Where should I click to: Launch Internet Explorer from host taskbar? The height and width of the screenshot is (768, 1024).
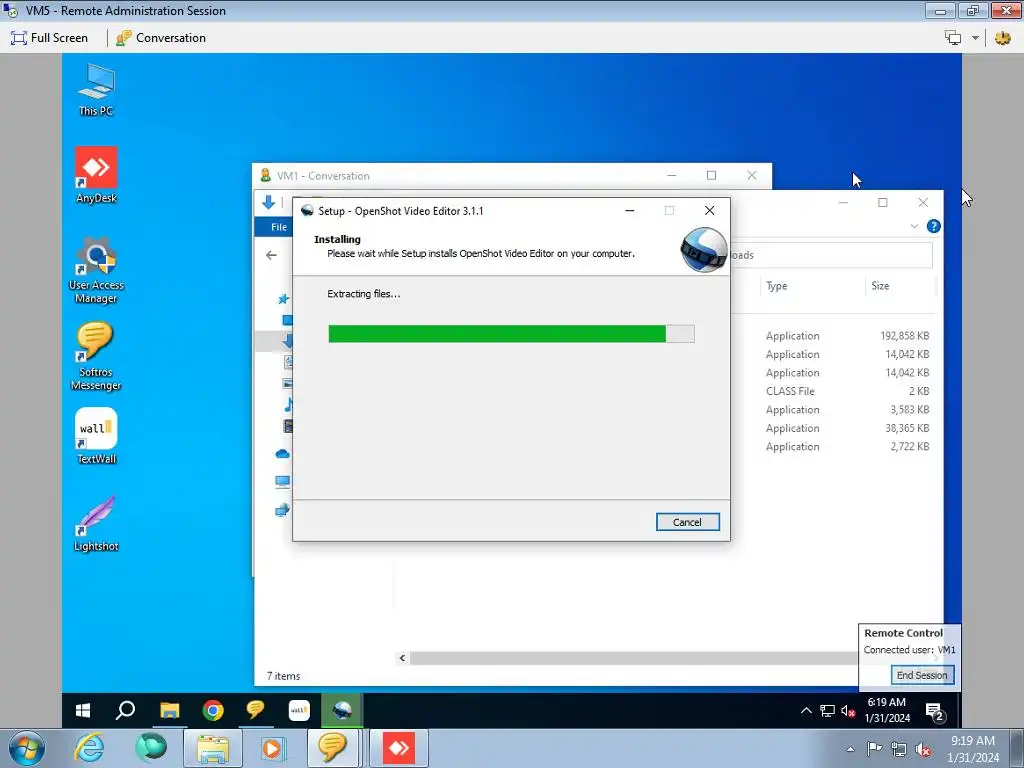89,748
